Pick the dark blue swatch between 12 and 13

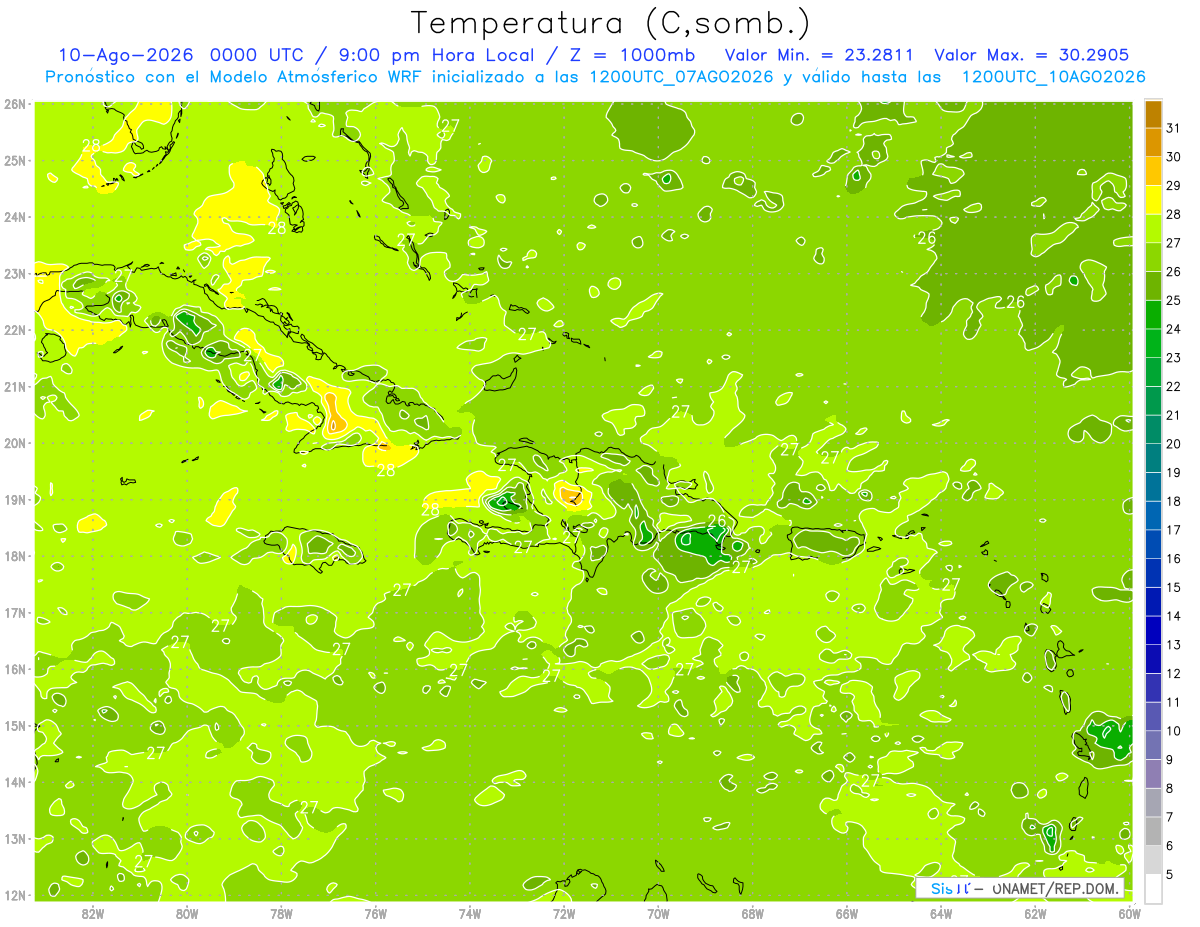click(x=1153, y=659)
